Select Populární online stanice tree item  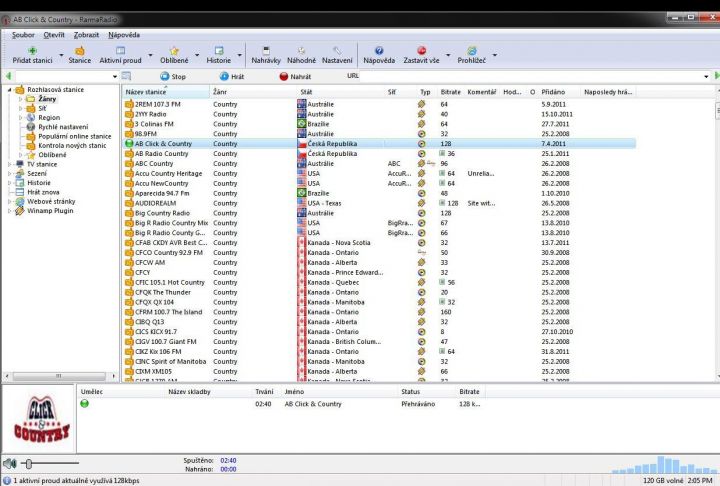[x=74, y=136]
